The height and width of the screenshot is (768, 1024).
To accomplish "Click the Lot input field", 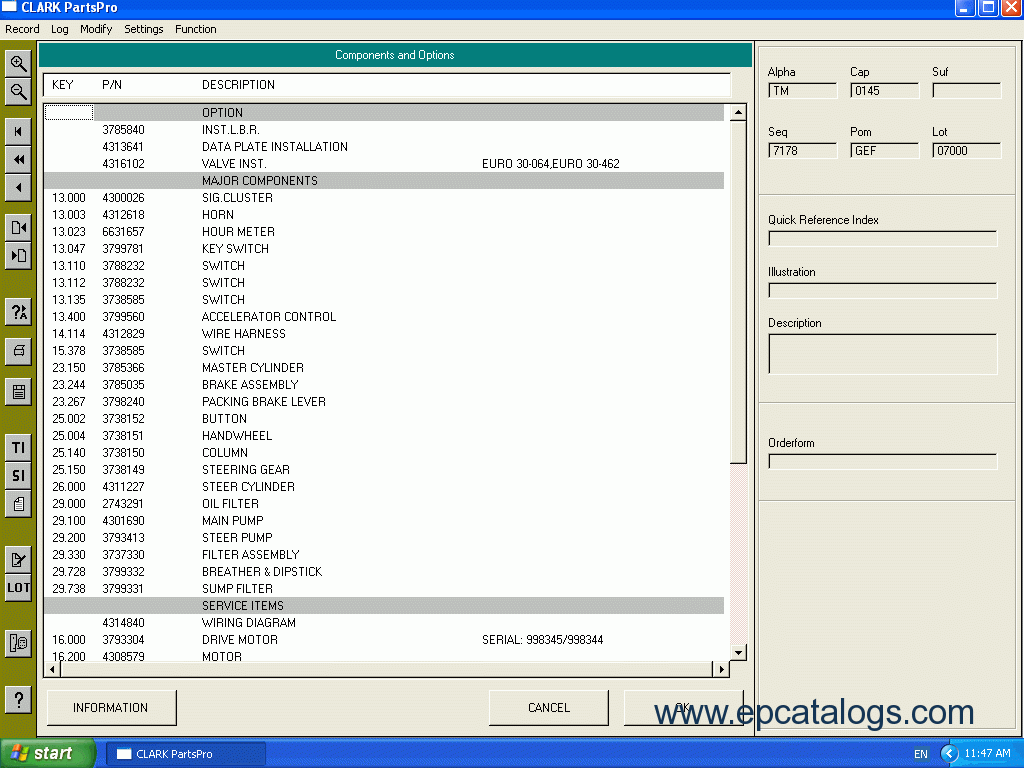I will [967, 151].
